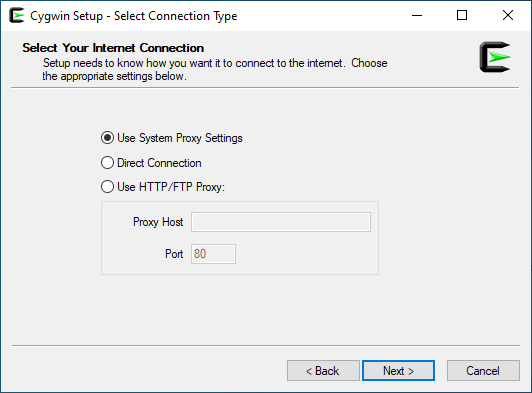
Task: Click the Proxy Host label
Action: (x=158, y=222)
